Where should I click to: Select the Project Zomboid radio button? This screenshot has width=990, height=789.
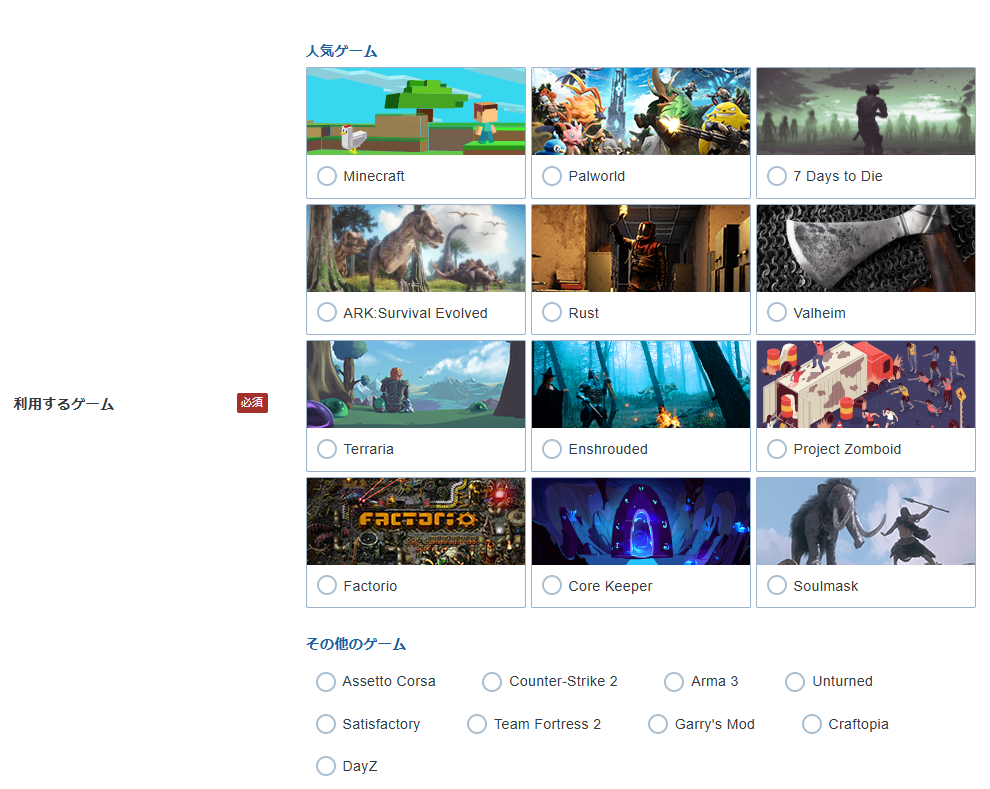click(x=777, y=449)
